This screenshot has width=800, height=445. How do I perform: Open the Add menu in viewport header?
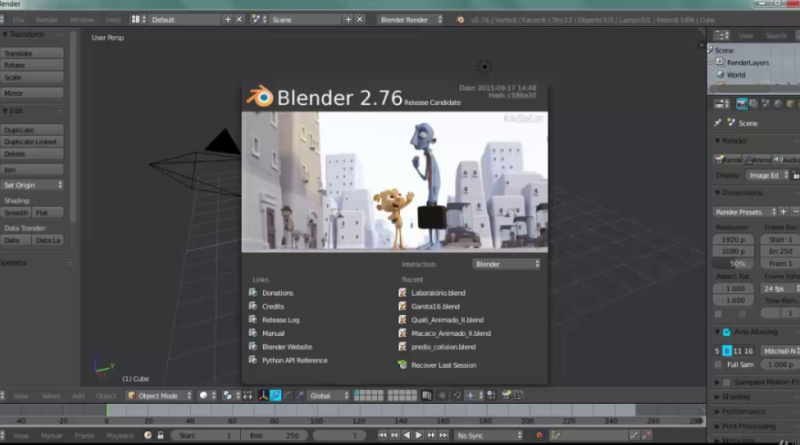pyautogui.click(x=78, y=395)
